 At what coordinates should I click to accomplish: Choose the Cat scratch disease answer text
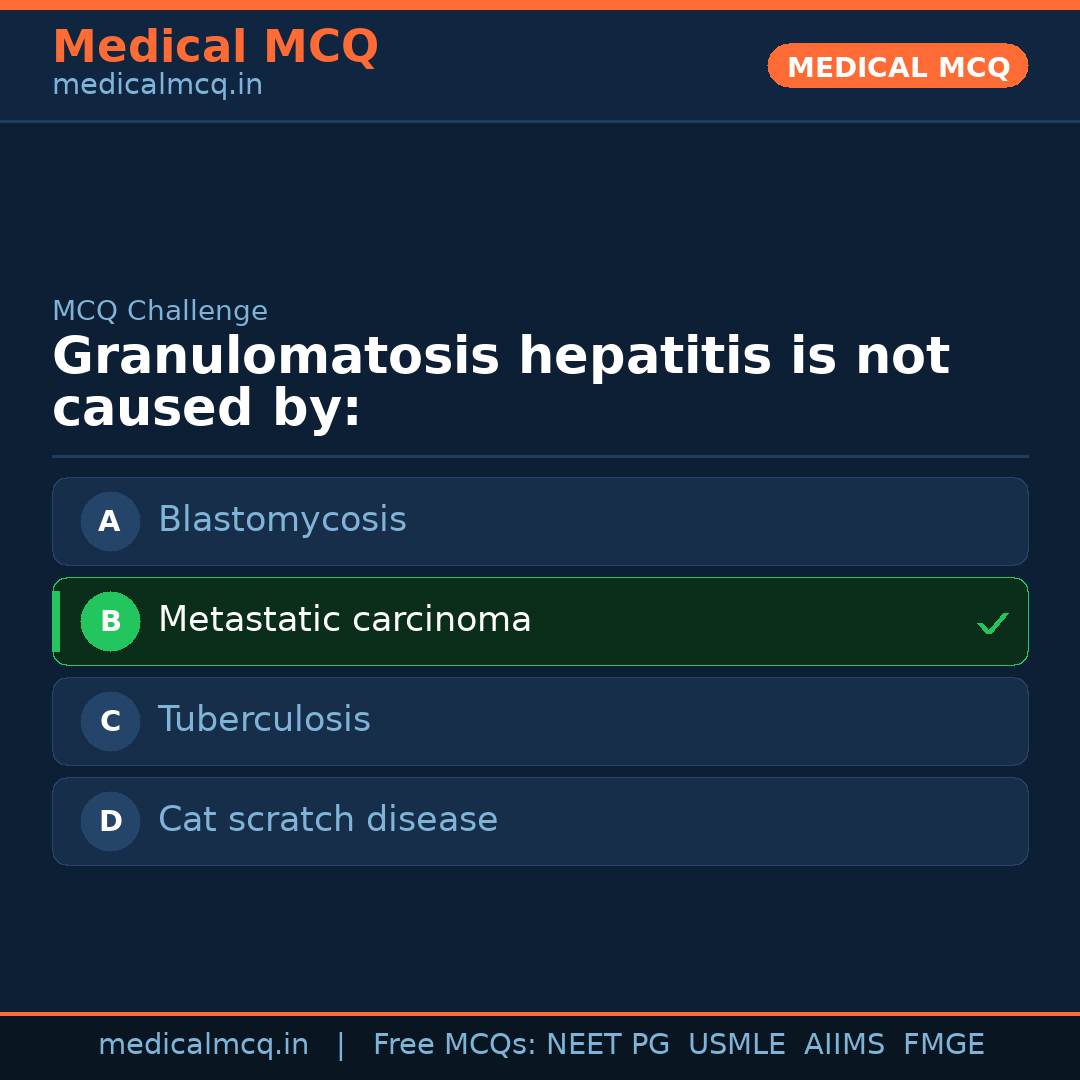(328, 820)
